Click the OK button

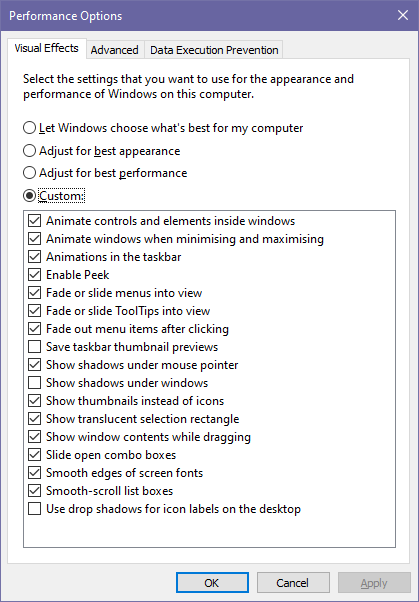pyautogui.click(x=212, y=583)
